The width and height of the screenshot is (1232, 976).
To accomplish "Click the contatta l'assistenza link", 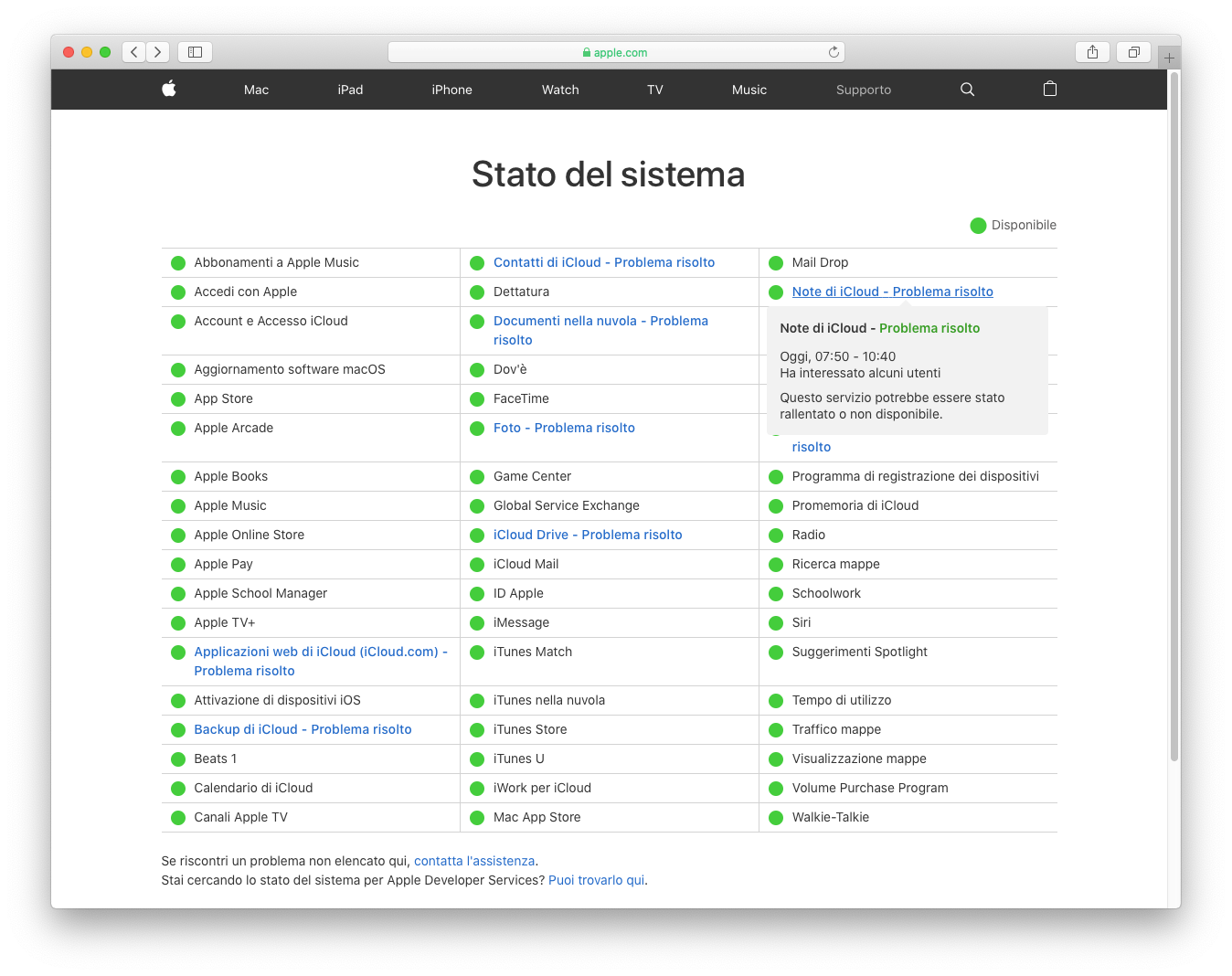I will pos(474,861).
